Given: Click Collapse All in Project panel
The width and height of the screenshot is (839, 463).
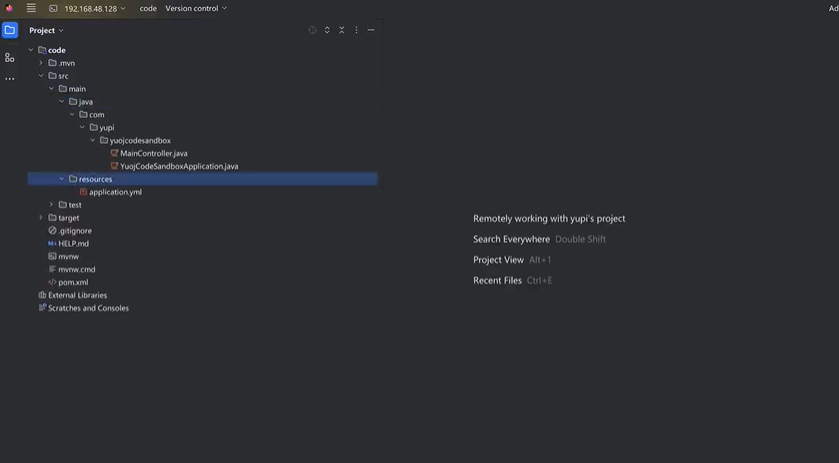Looking at the screenshot, I should pyautogui.click(x=341, y=30).
